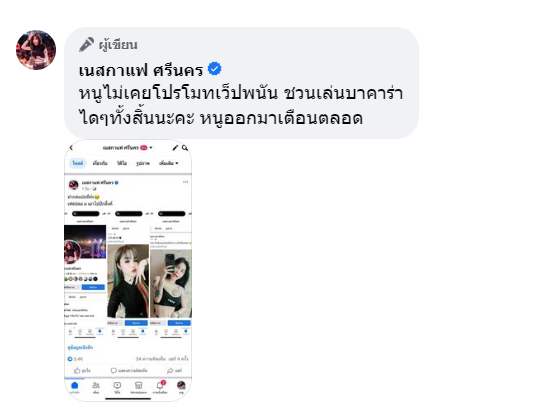Click the author microphone icon above the name
This screenshot has height=407, width=539.
coord(86,45)
